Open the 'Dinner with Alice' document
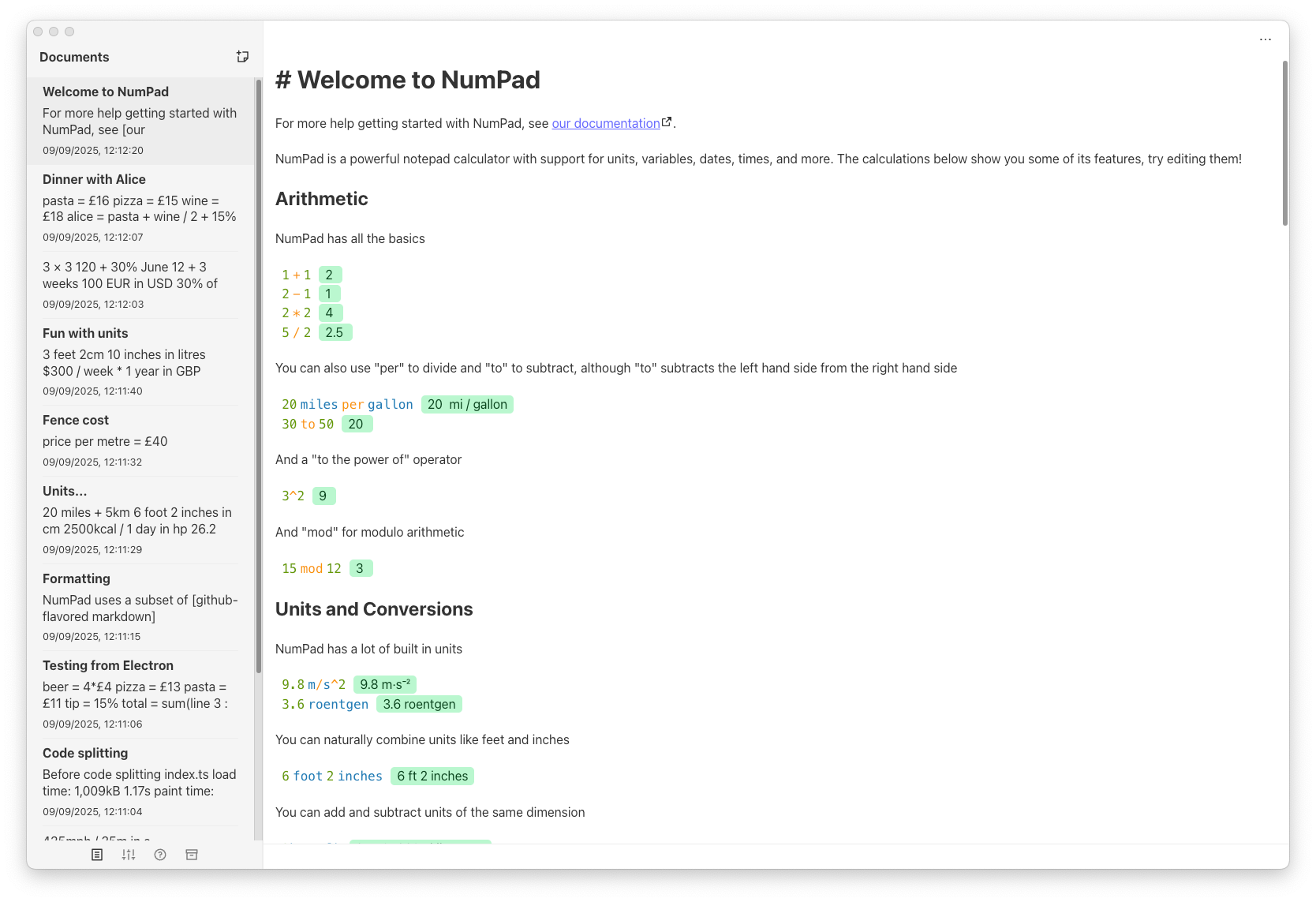 140,208
